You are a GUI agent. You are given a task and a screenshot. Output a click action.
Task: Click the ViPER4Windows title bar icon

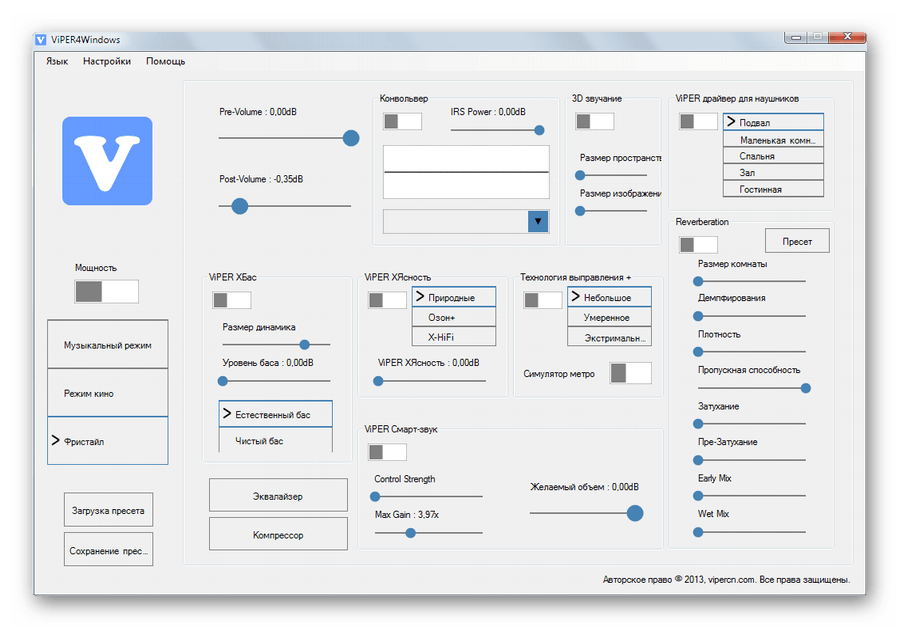pos(40,40)
